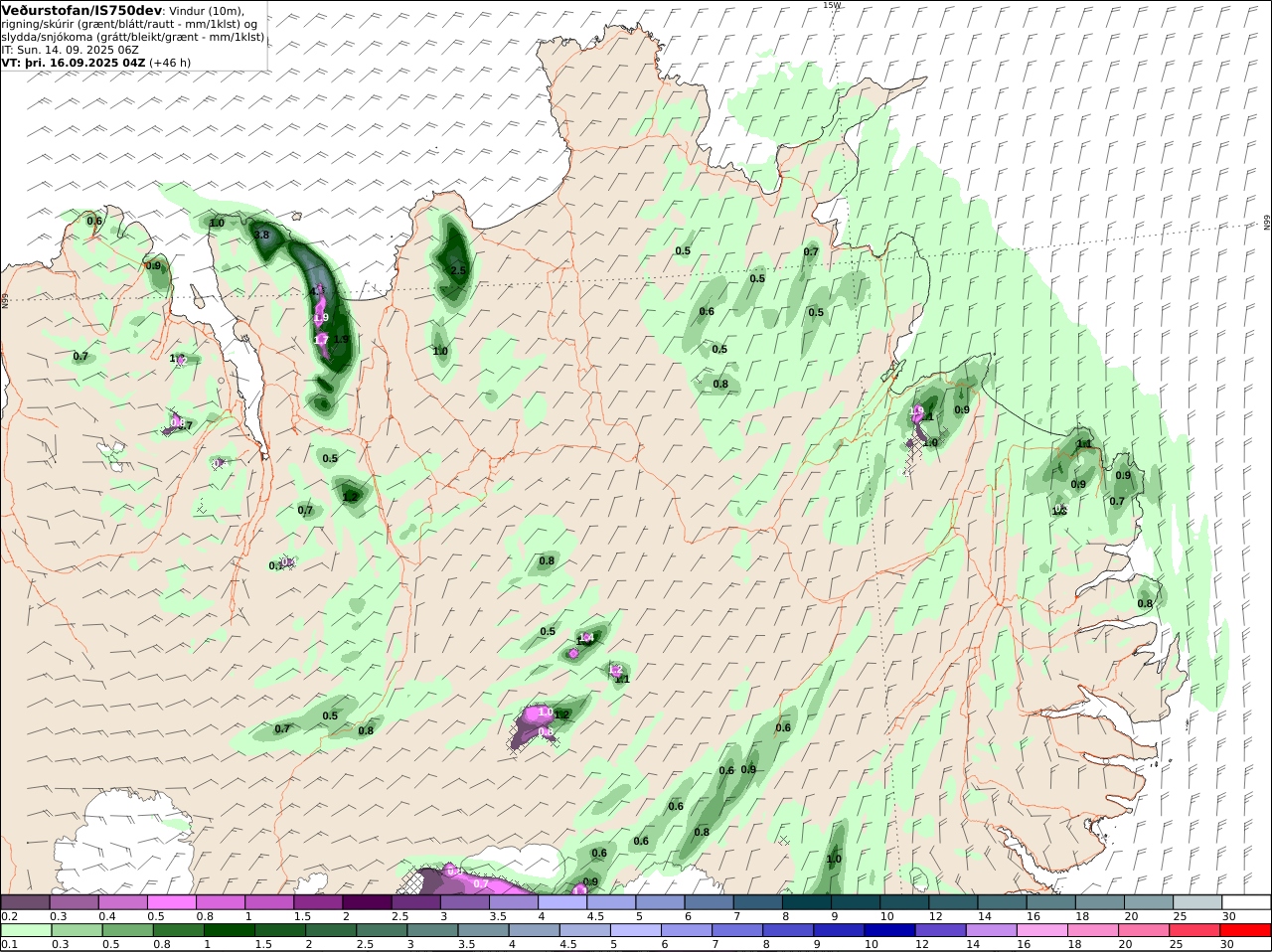
Task: Click the 66N latitude label on right edge
Action: coord(1267,223)
